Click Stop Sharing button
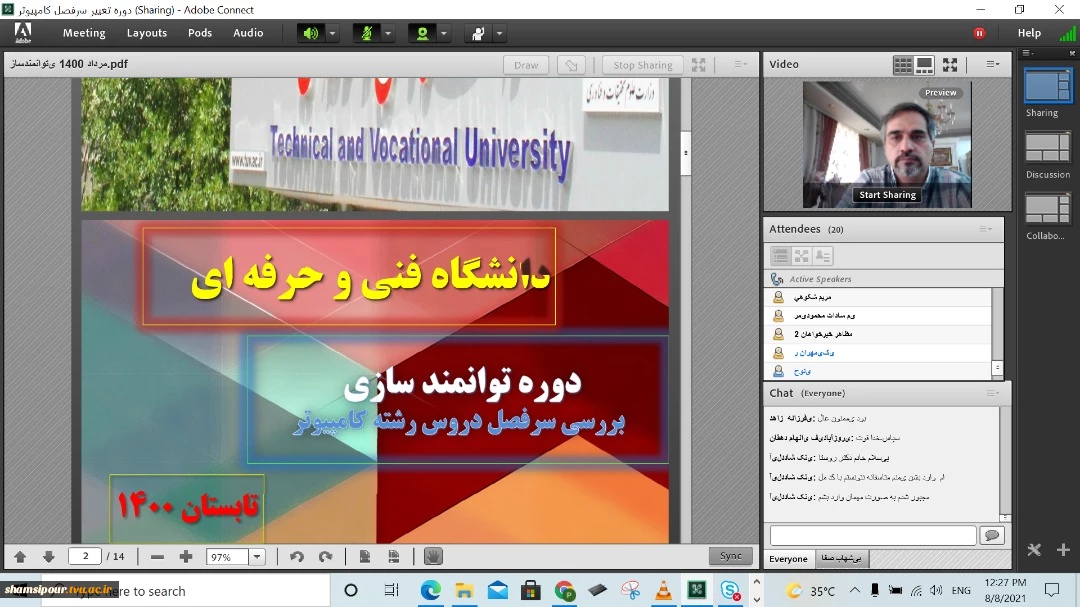1080x607 pixels. pos(643,65)
